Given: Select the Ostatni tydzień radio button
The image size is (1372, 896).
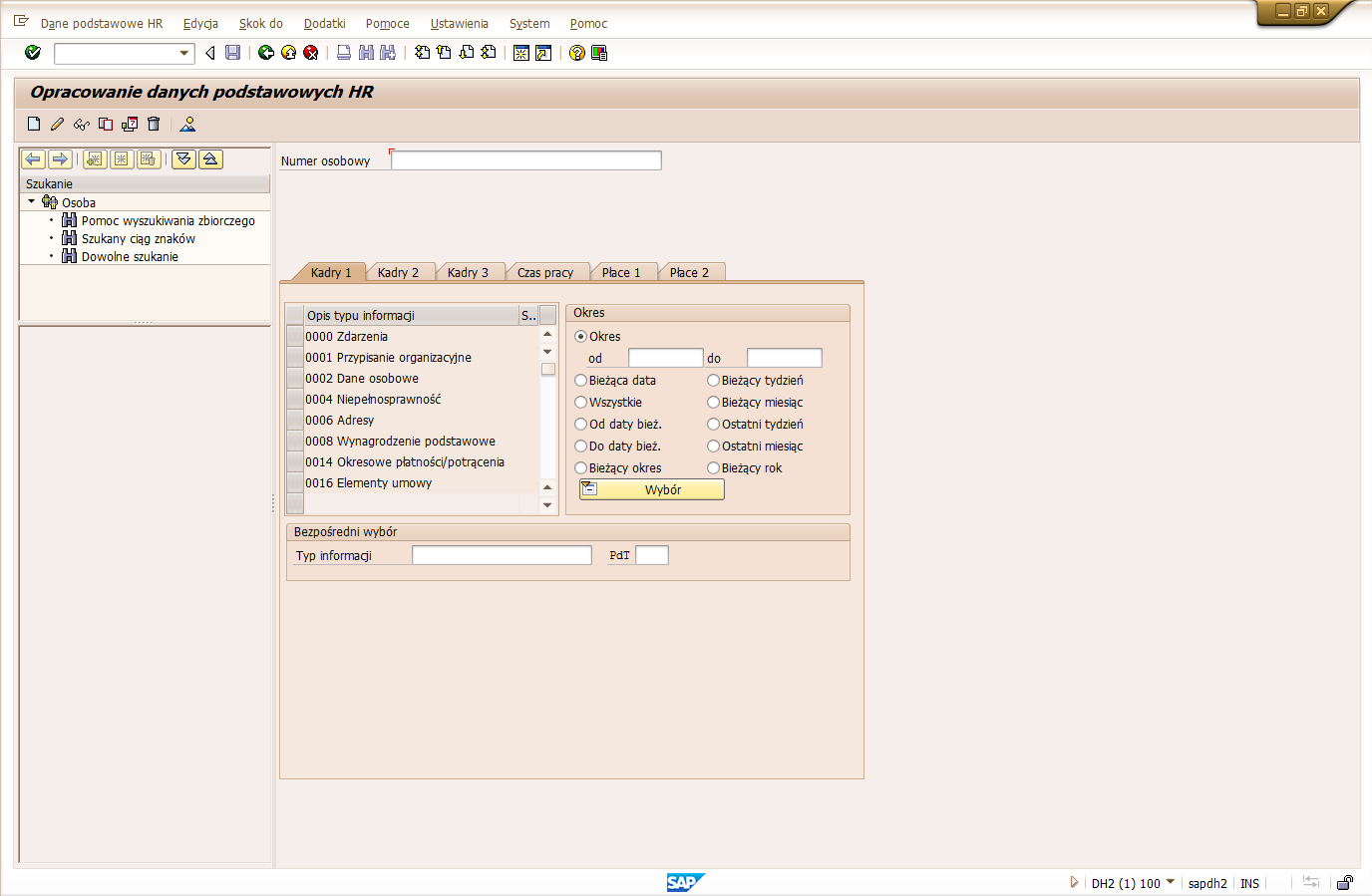Looking at the screenshot, I should click(713, 425).
